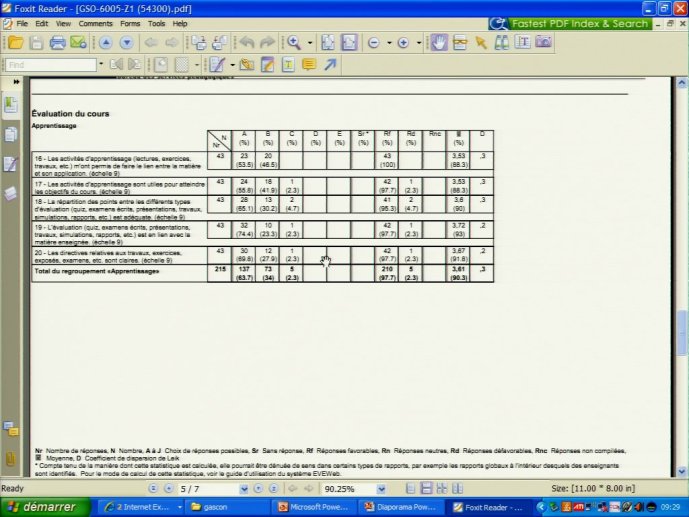Zoom in with the plus circle

[x=403, y=43]
